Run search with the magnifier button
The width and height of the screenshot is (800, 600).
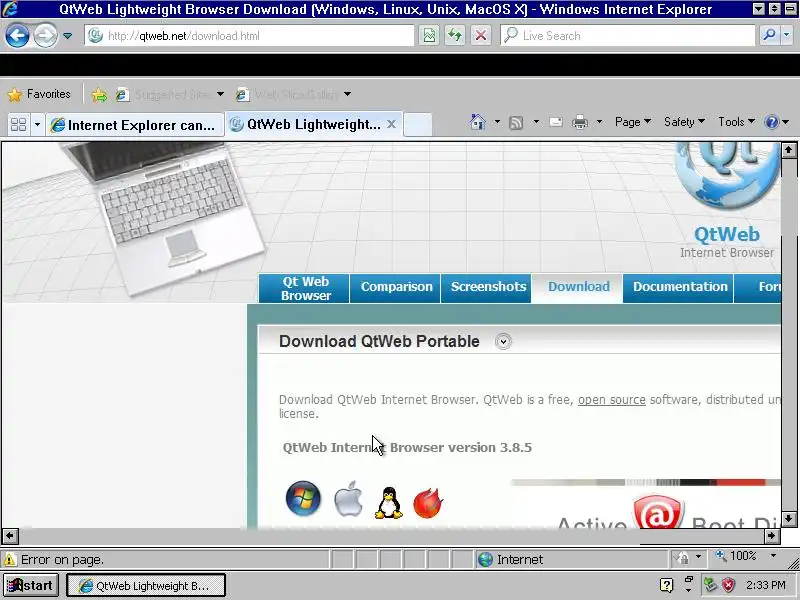tap(769, 36)
